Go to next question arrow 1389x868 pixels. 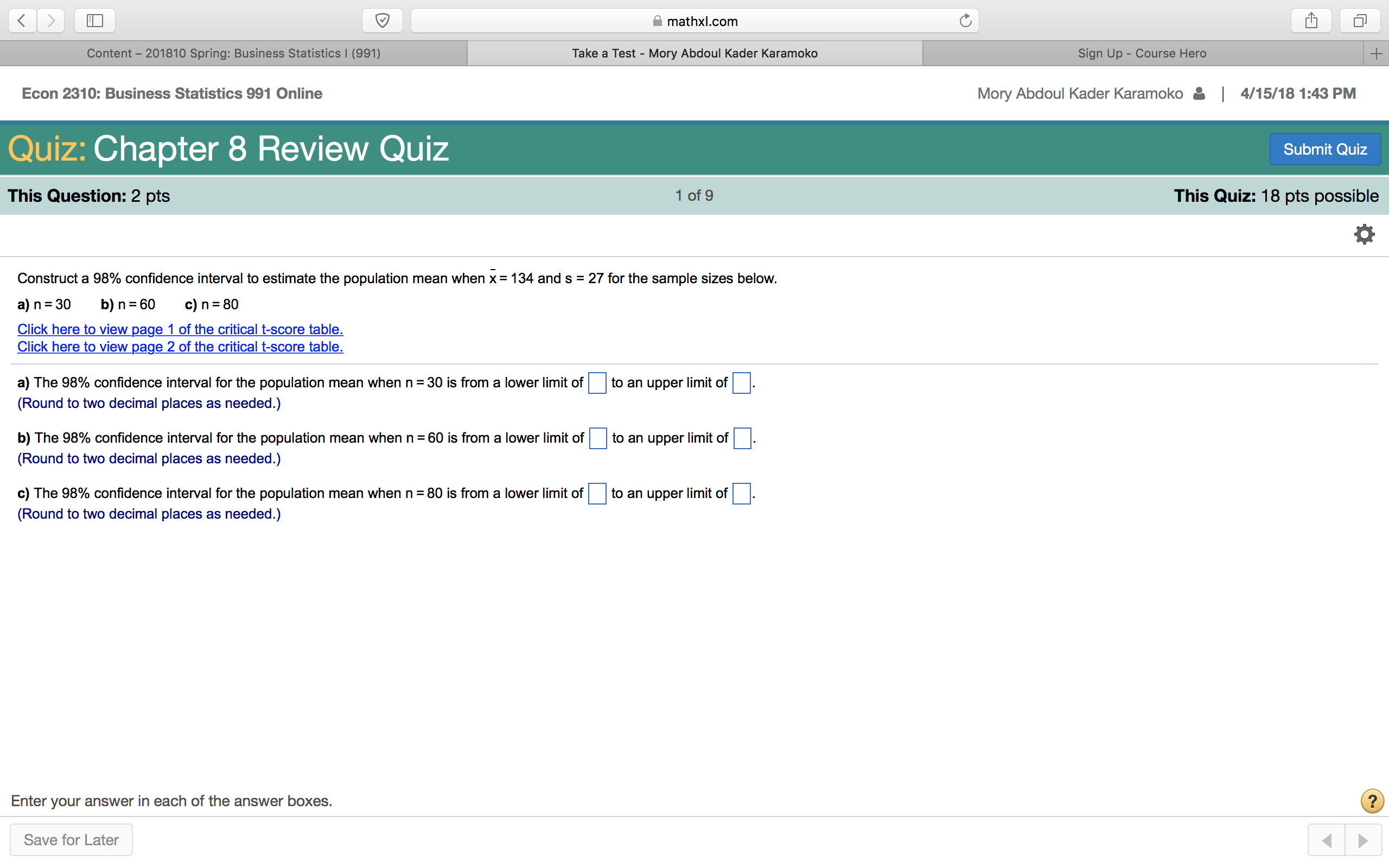pos(1363,840)
